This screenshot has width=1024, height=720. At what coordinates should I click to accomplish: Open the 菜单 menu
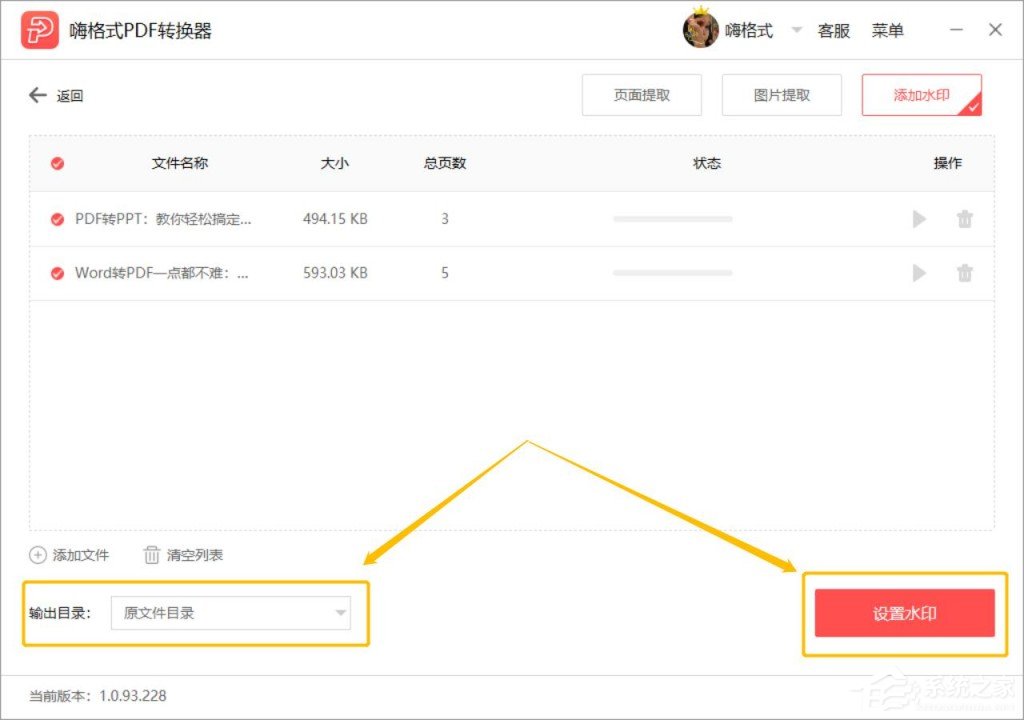(889, 30)
